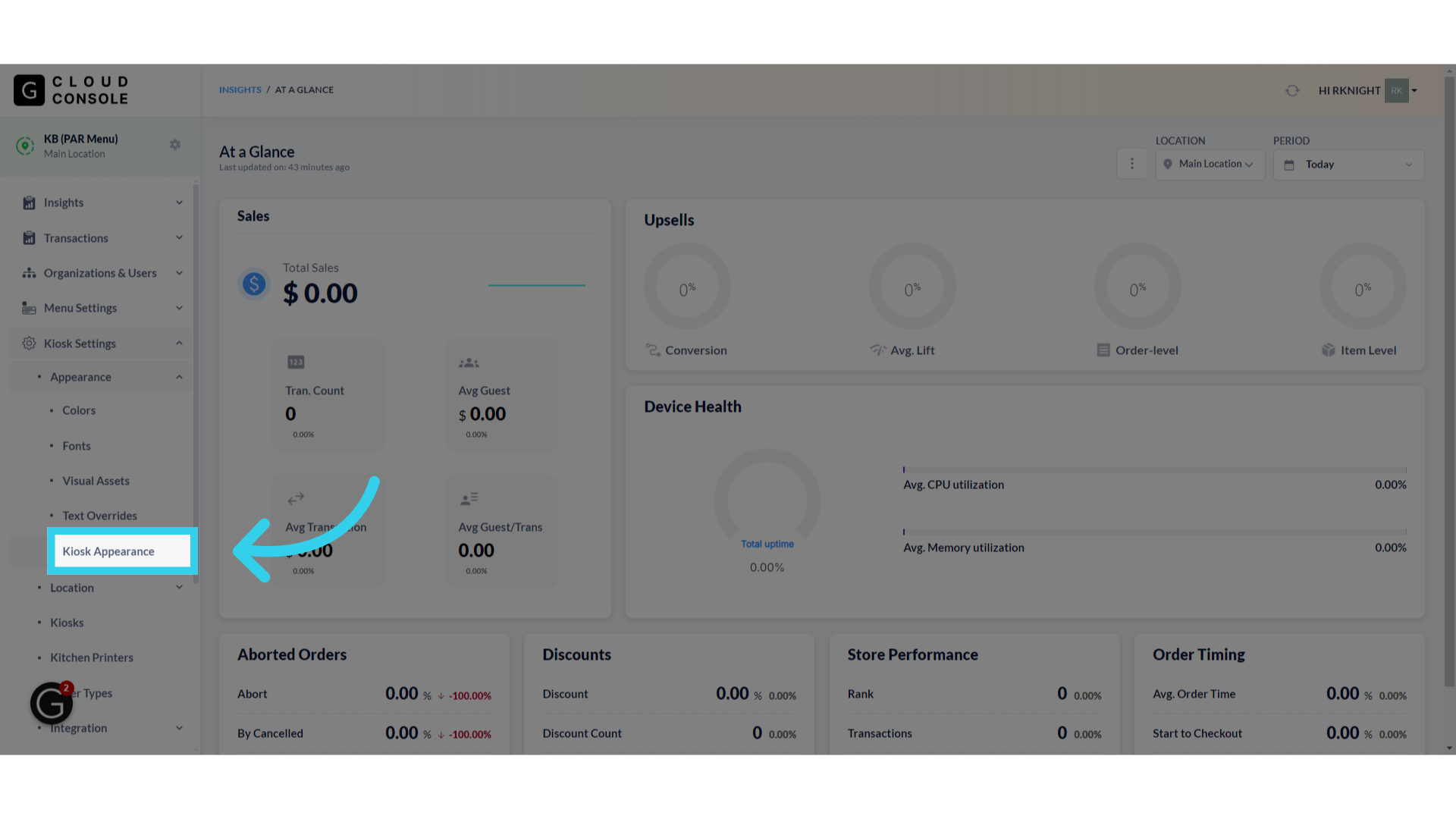Click the Conversion icon
Screen dimensions: 1456x819
click(653, 350)
